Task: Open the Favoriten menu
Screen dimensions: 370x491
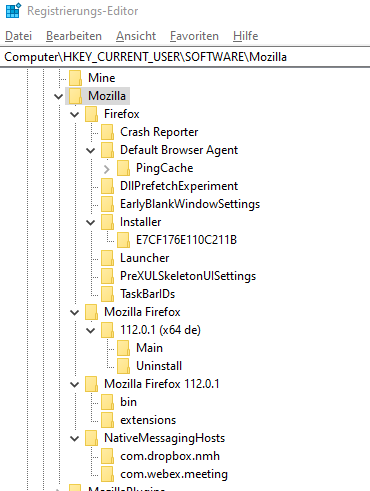Action: pos(194,36)
